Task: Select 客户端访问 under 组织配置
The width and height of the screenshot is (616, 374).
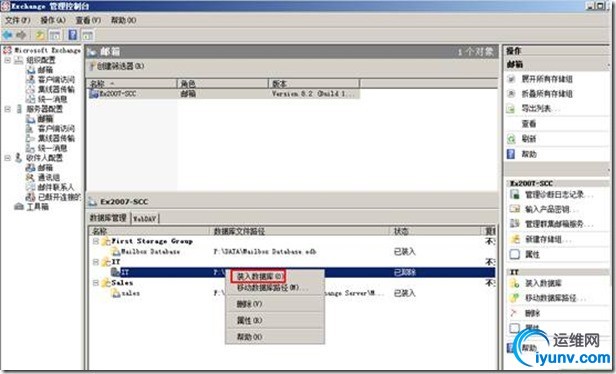Action: (x=56, y=80)
